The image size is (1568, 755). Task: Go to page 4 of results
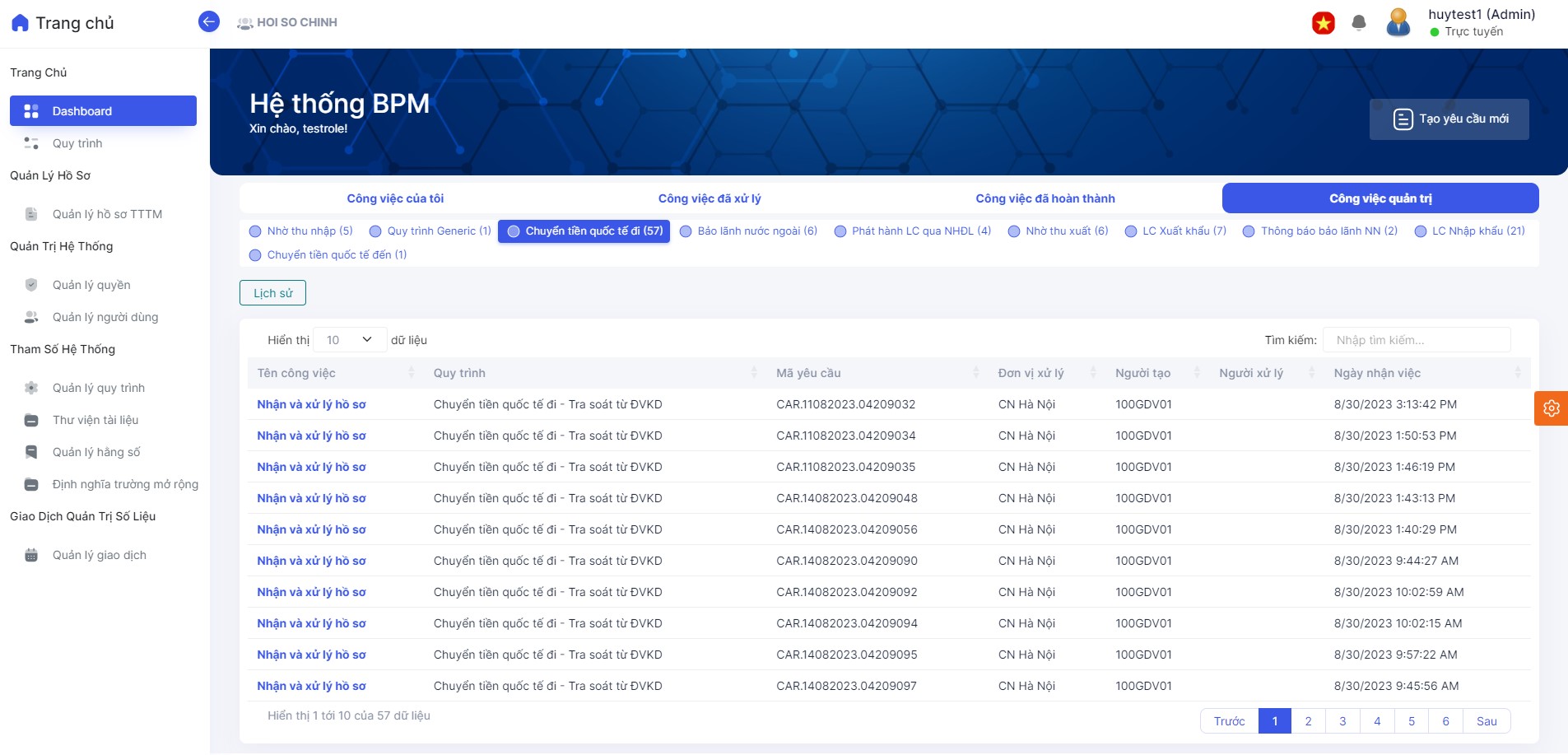pos(1377,721)
